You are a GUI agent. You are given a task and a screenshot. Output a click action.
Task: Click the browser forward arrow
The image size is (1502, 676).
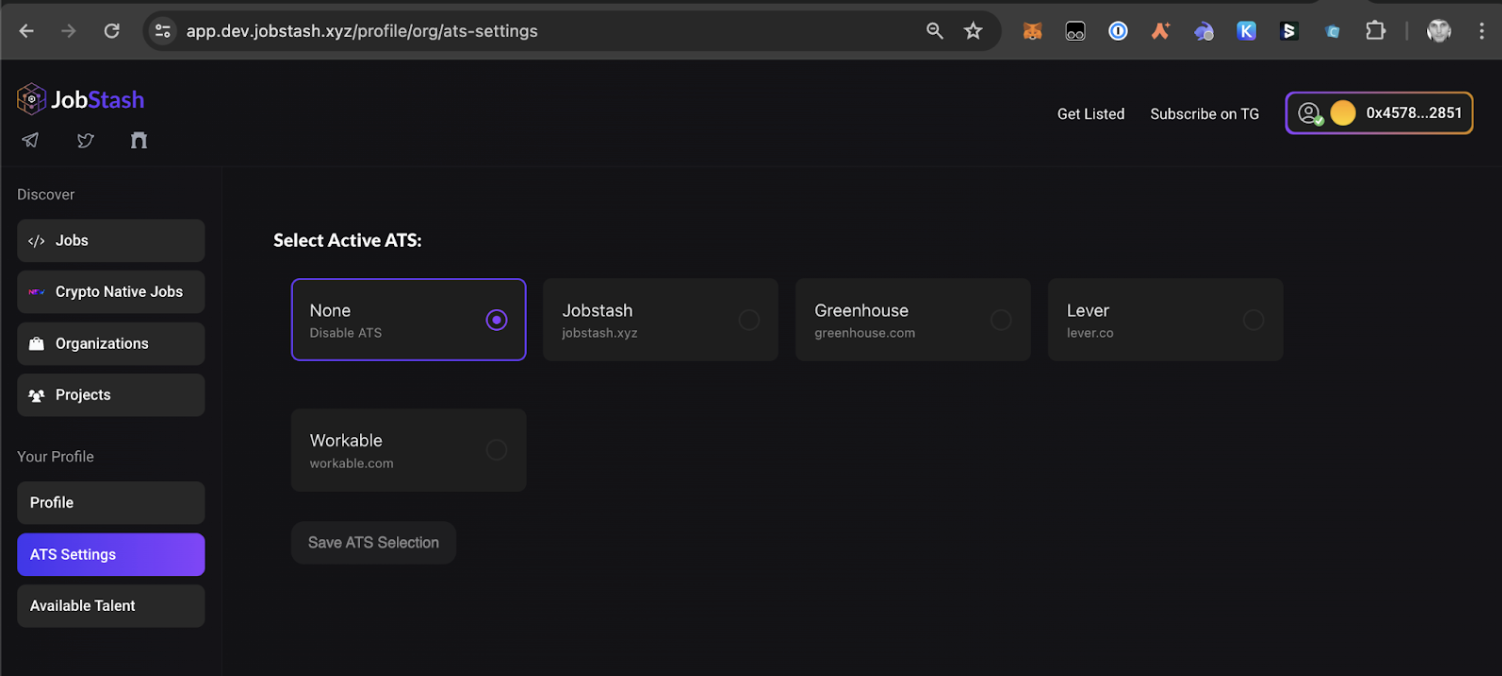point(69,31)
